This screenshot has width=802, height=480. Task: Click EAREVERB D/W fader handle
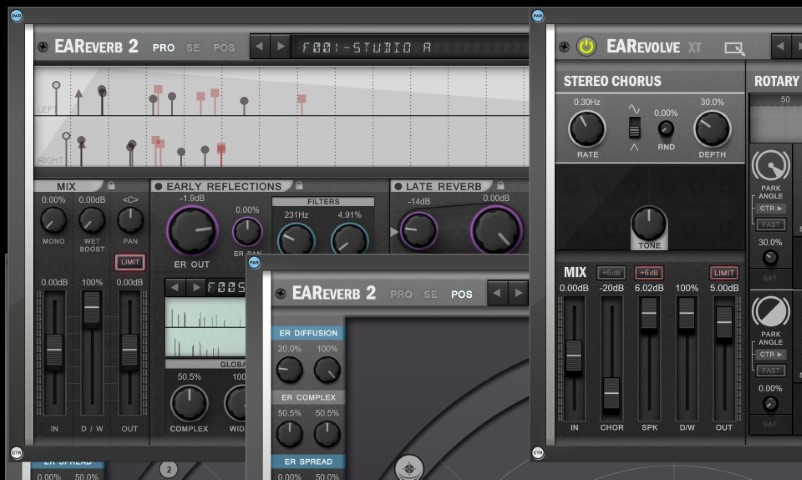coord(92,308)
